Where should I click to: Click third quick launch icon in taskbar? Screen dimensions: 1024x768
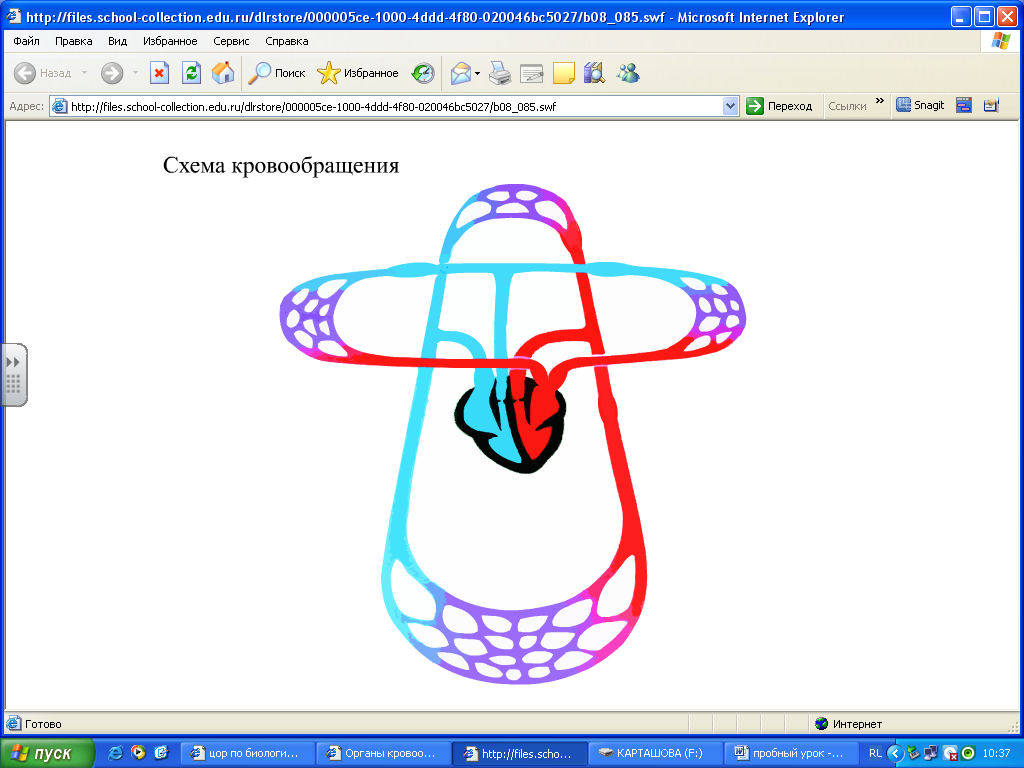pos(161,753)
